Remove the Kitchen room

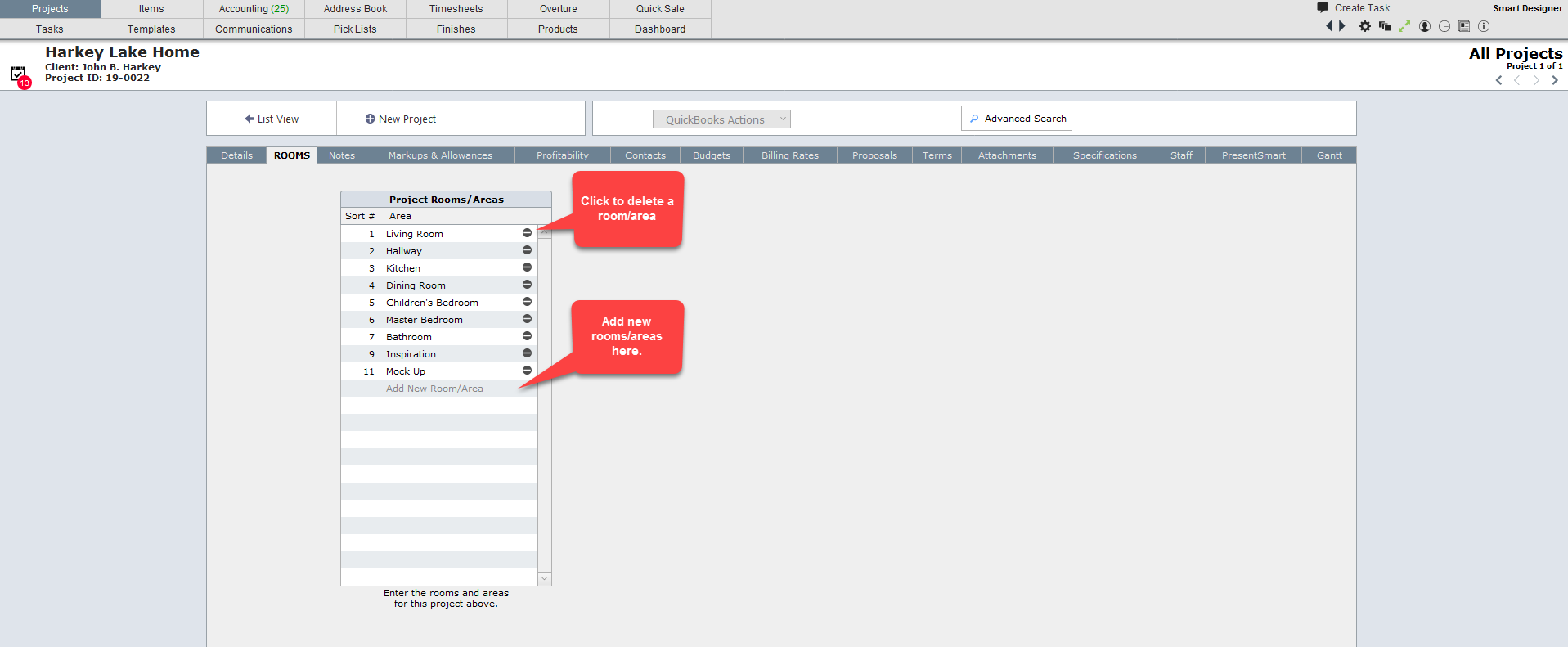[x=527, y=267]
